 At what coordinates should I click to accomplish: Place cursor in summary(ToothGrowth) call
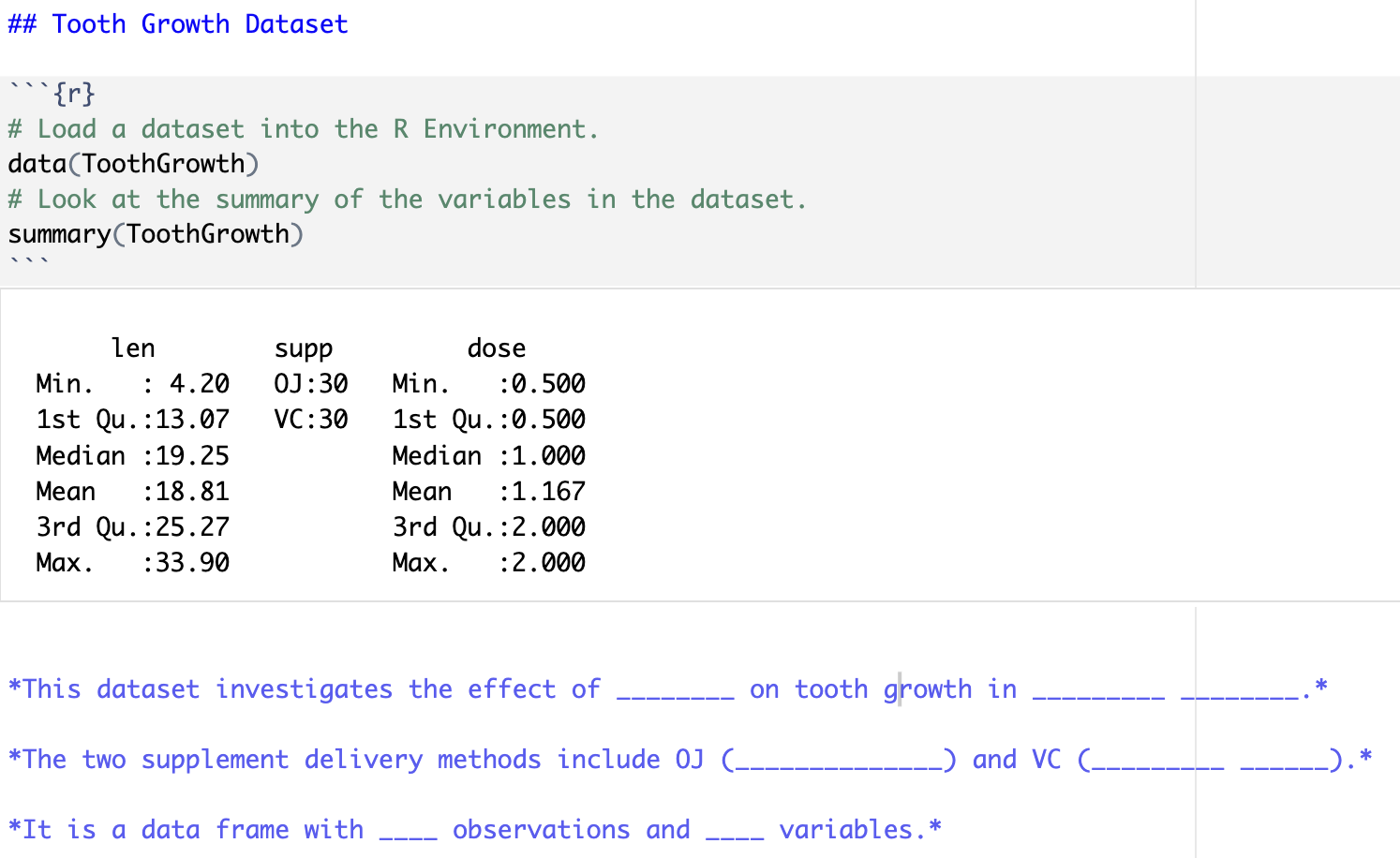pos(156,234)
